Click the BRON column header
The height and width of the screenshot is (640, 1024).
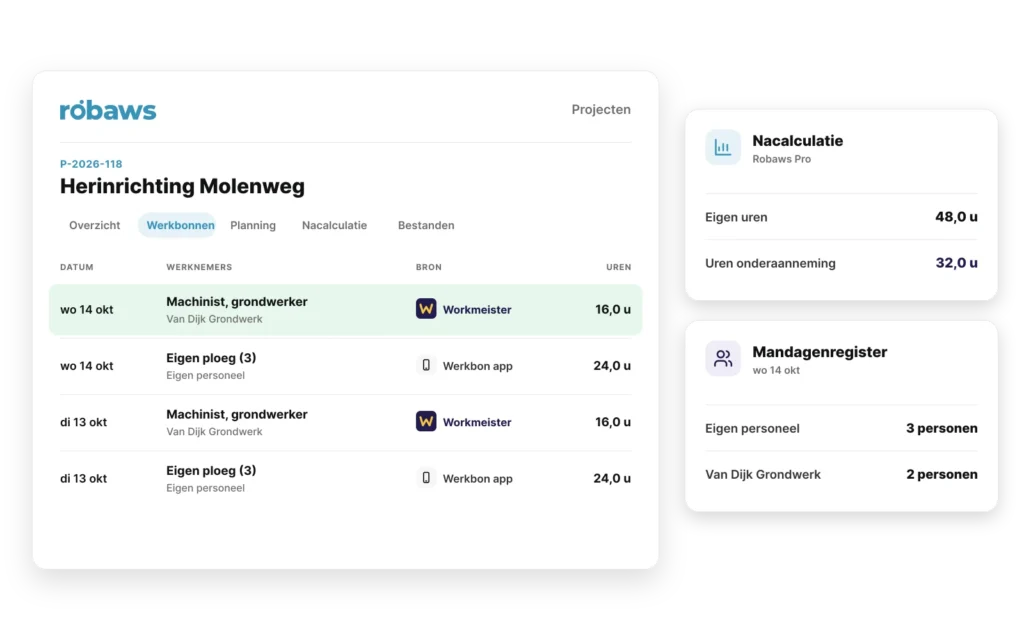[x=428, y=267]
